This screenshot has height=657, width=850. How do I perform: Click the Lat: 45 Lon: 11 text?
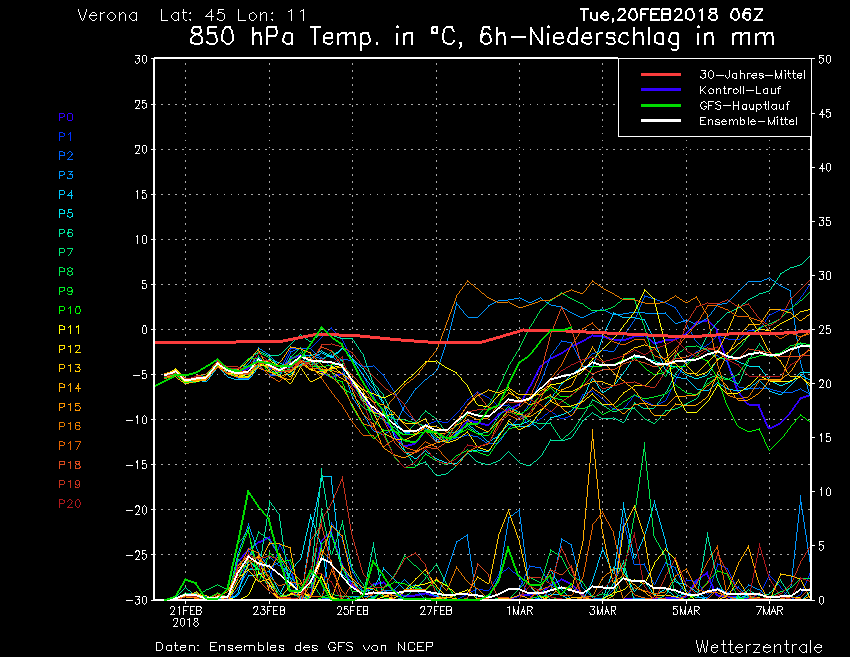[233, 15]
